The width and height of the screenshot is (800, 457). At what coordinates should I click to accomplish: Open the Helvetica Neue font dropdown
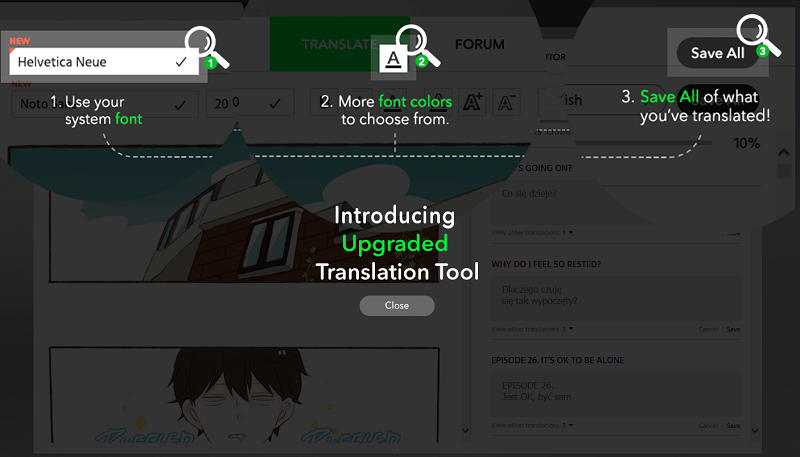(104, 62)
